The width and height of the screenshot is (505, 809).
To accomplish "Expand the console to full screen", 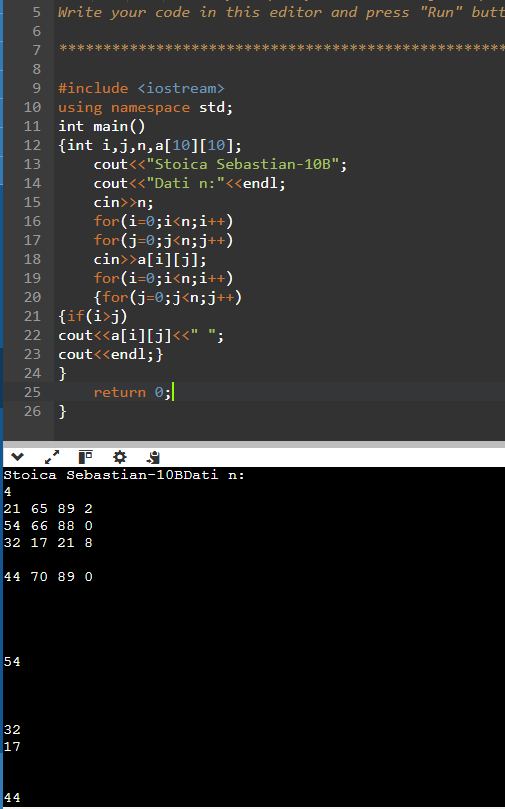I will click(x=52, y=457).
